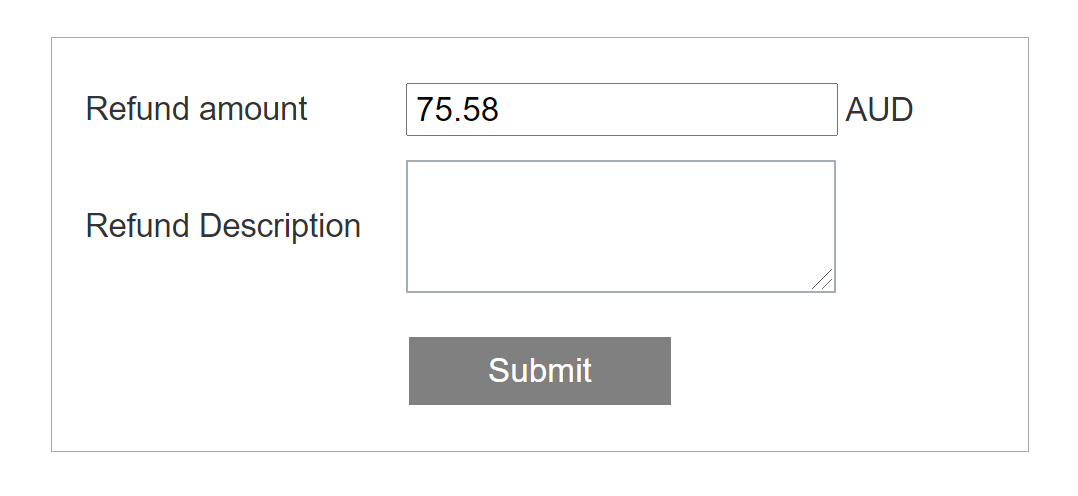Click inside the Refund Description text area

(620, 226)
